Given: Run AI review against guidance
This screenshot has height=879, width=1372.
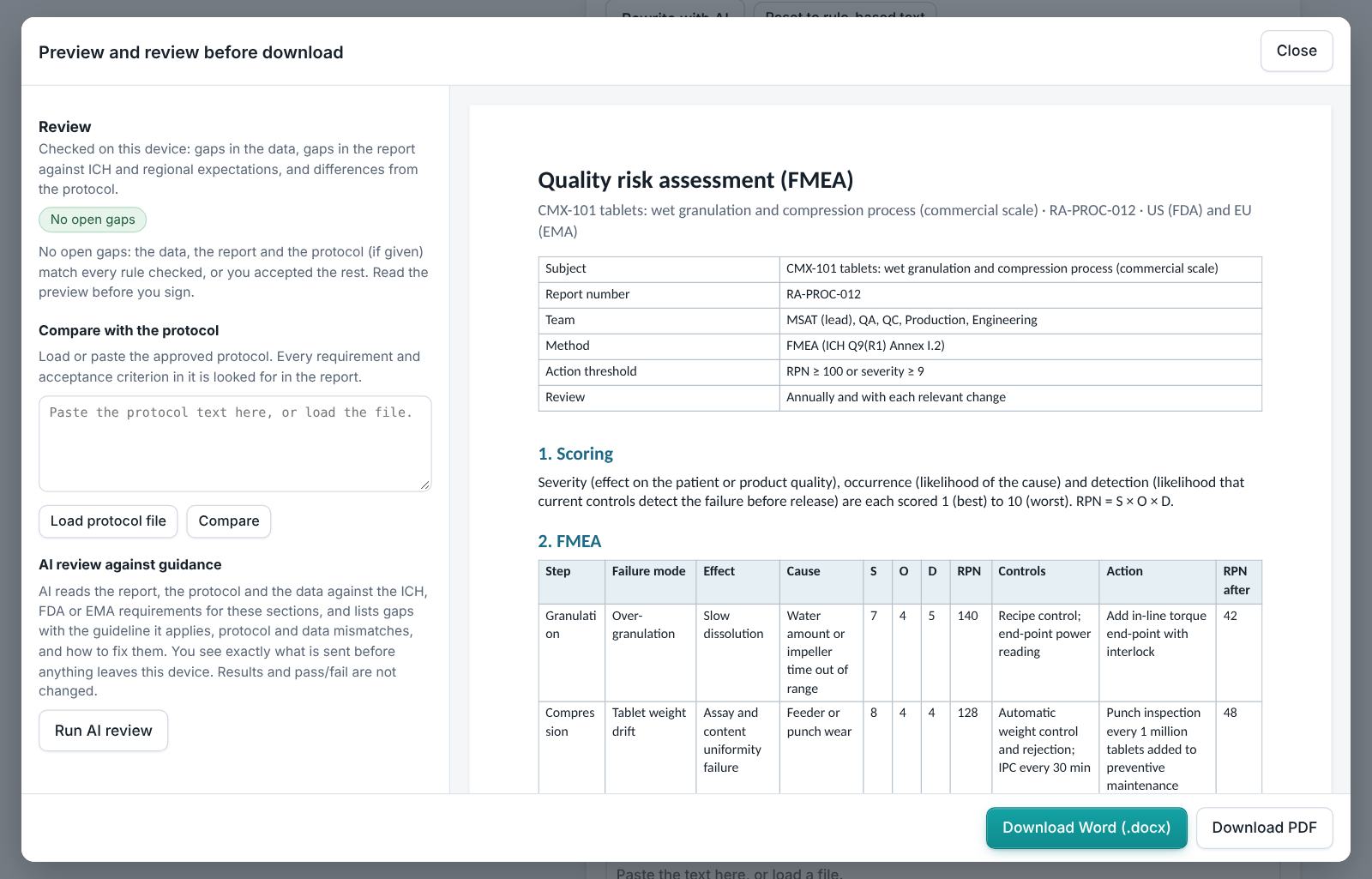Looking at the screenshot, I should tap(103, 731).
